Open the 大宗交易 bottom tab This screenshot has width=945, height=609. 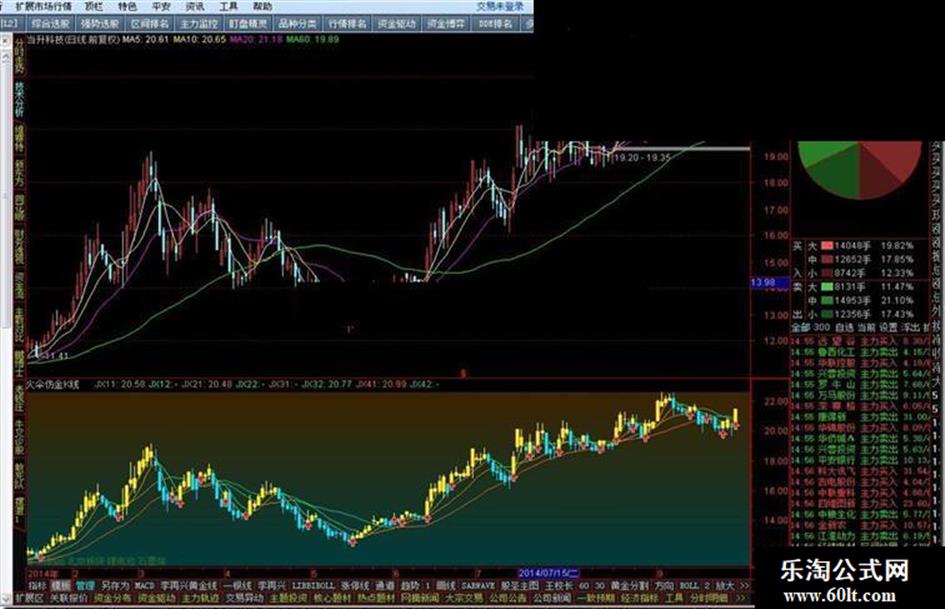point(463,598)
